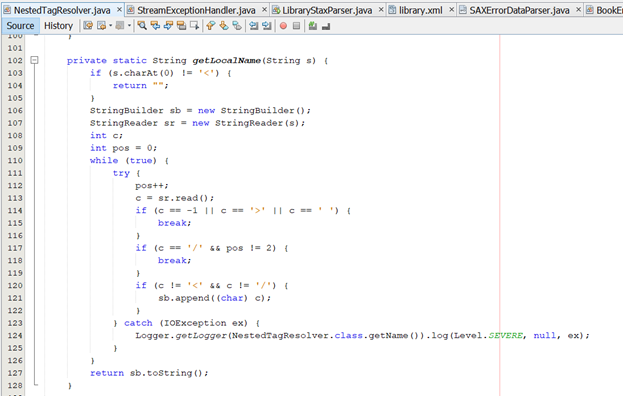Click 'return sb.toString();' statement
The image size is (623, 396).
point(149,373)
